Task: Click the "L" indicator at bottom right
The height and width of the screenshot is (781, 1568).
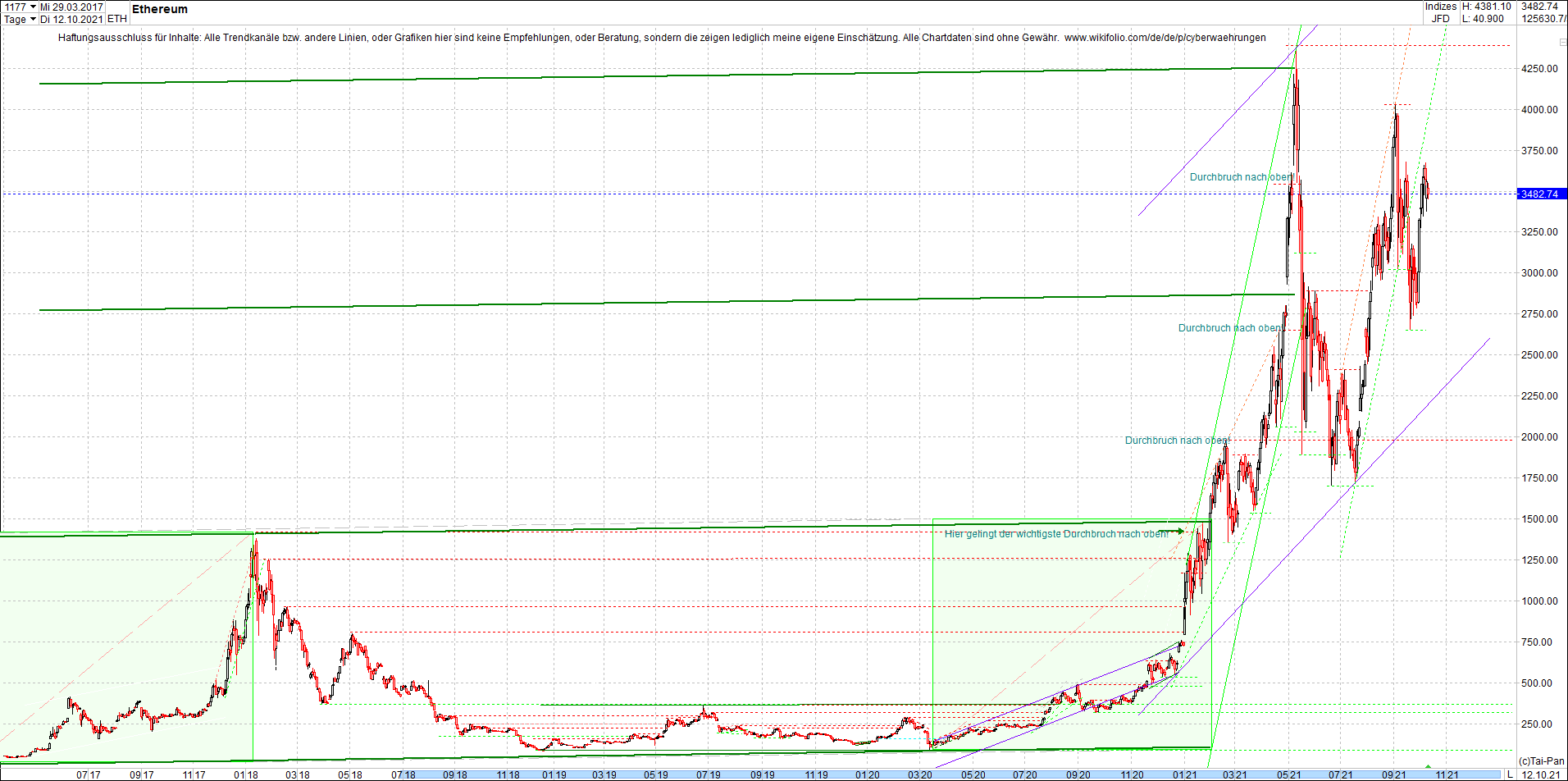Action: (1509, 774)
